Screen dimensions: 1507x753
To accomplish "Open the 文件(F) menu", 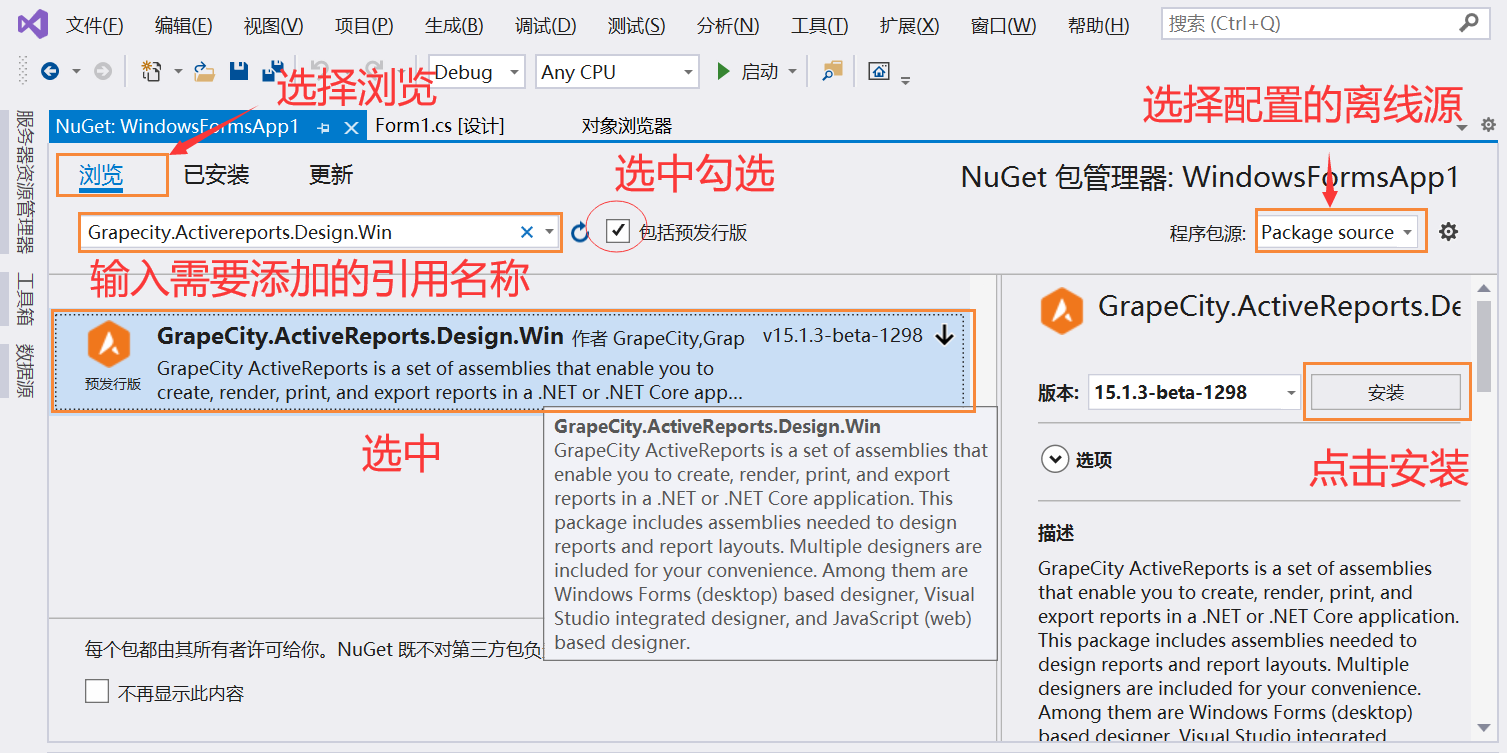I will click(x=95, y=25).
